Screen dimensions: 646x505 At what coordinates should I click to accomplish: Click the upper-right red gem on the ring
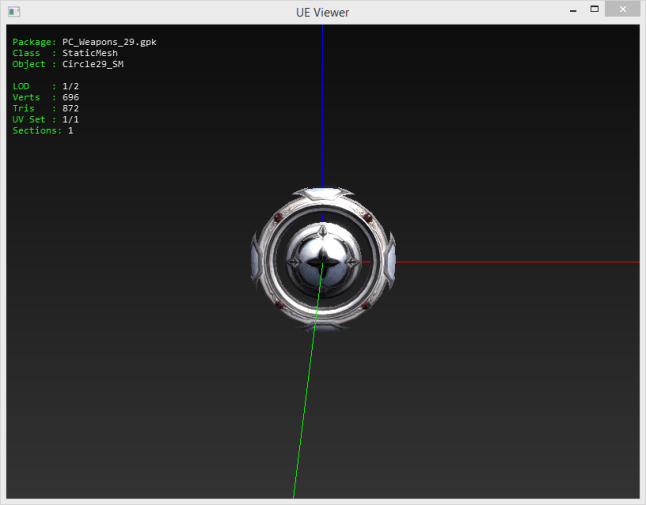coord(367,218)
